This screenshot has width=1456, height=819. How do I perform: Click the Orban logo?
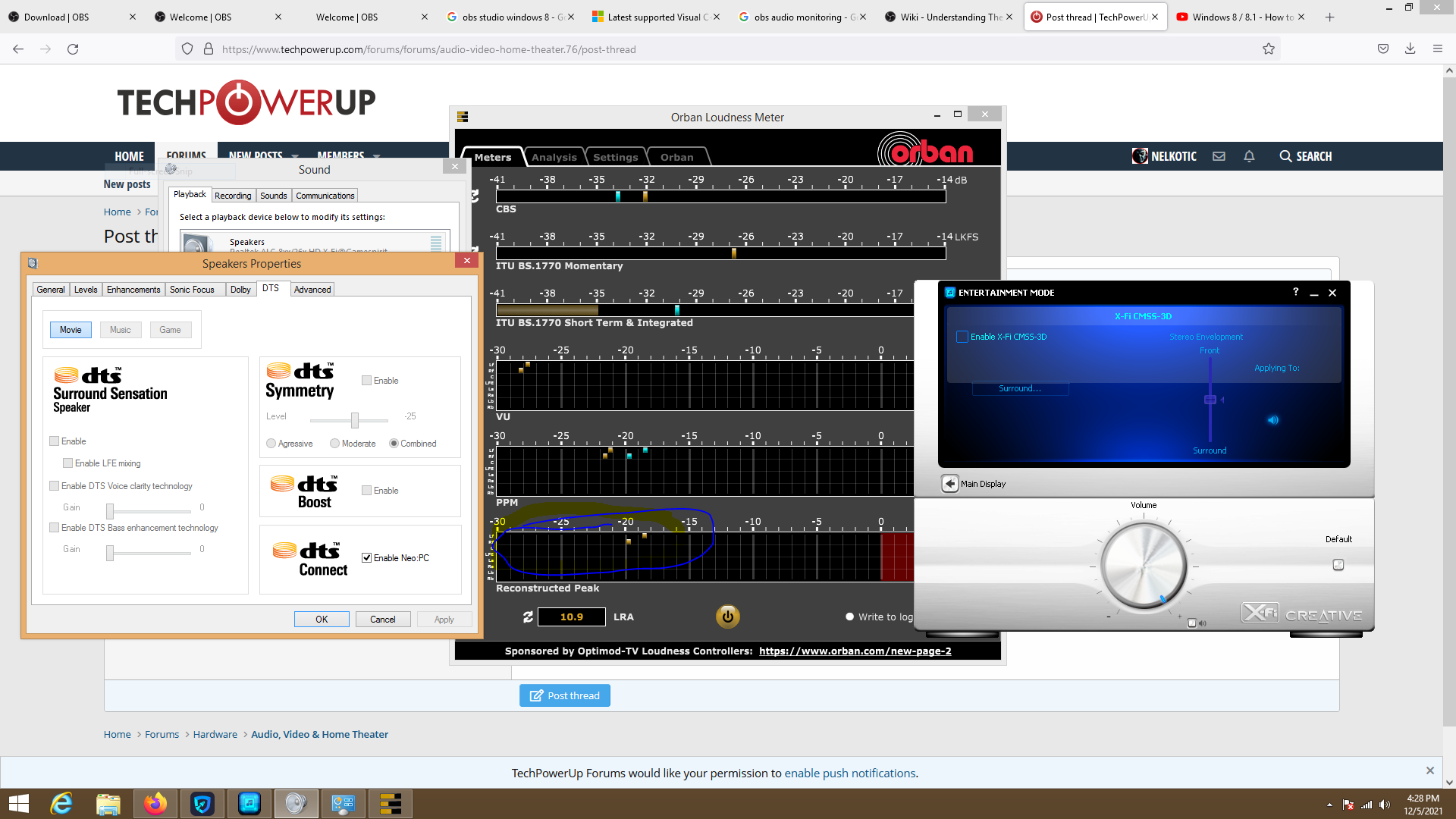(925, 150)
